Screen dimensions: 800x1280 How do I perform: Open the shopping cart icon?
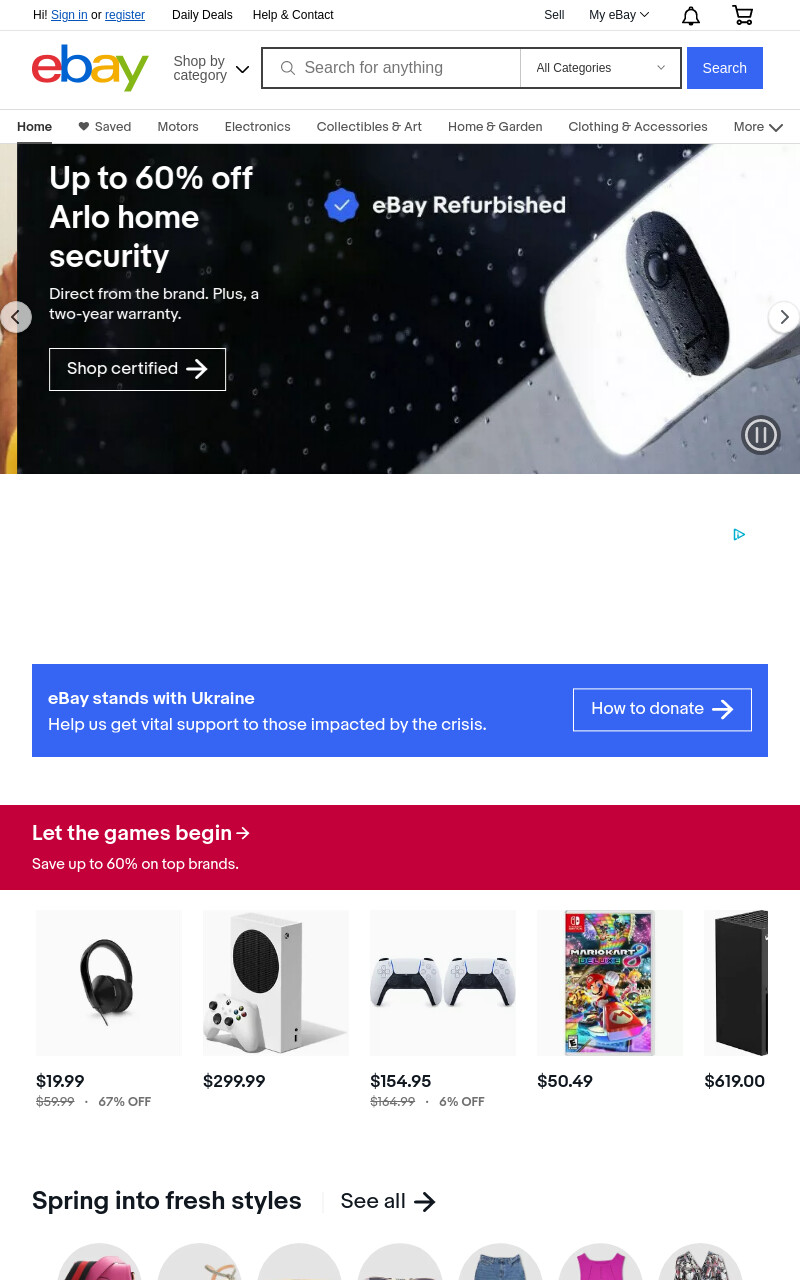tap(742, 15)
